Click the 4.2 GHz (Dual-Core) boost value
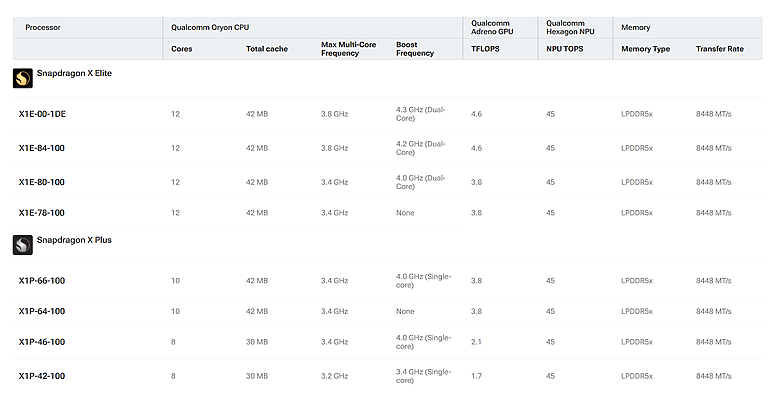The image size is (780, 400). click(421, 148)
